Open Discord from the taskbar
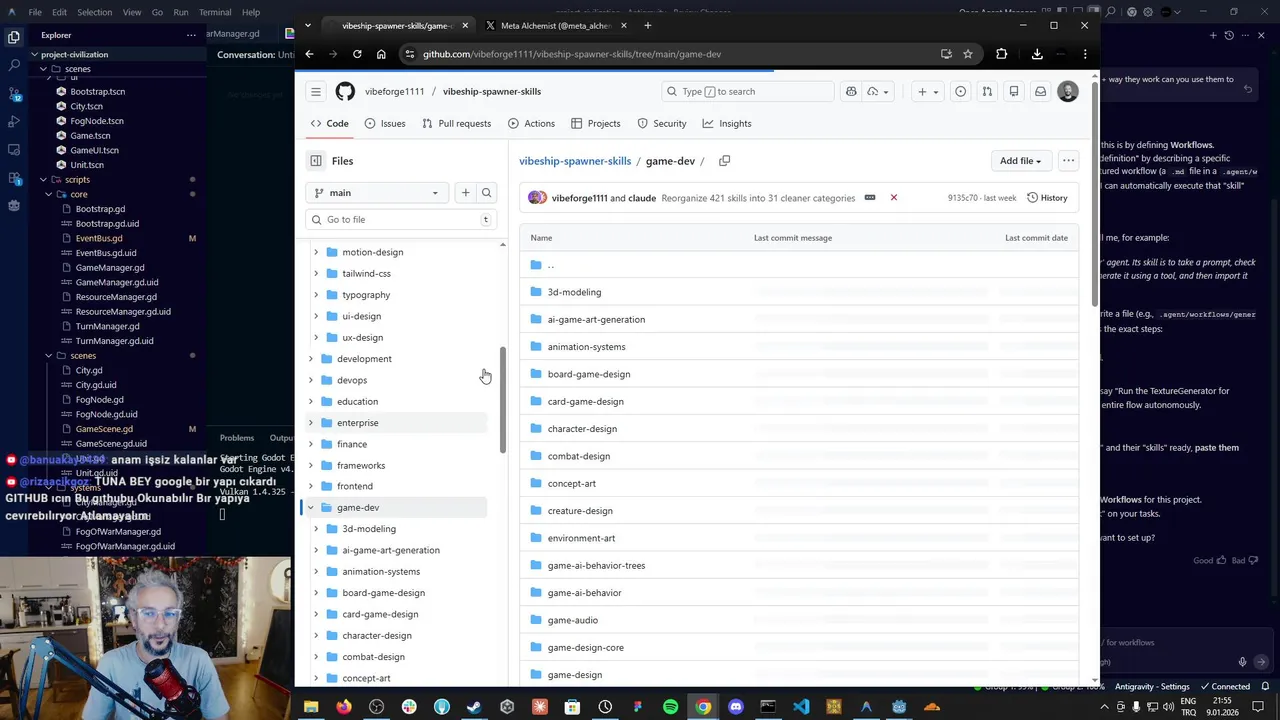The height and width of the screenshot is (720, 1280). [736, 707]
